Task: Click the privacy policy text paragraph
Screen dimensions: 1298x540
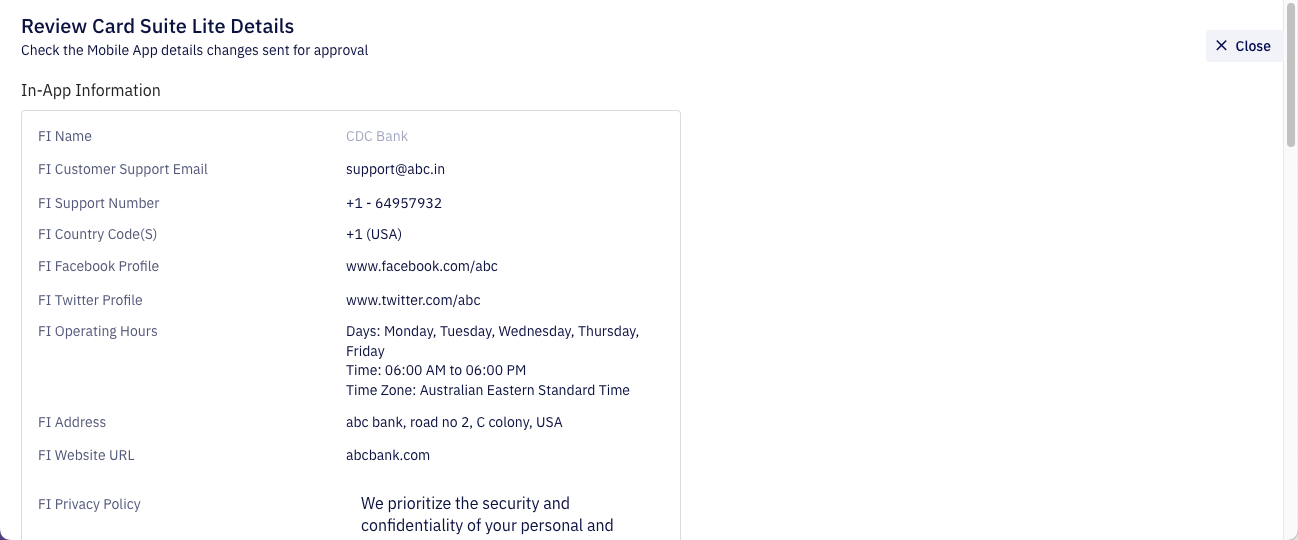Action: (487, 514)
